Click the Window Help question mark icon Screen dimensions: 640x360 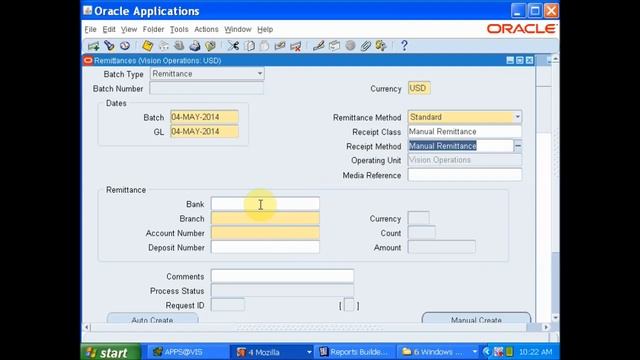pos(404,46)
